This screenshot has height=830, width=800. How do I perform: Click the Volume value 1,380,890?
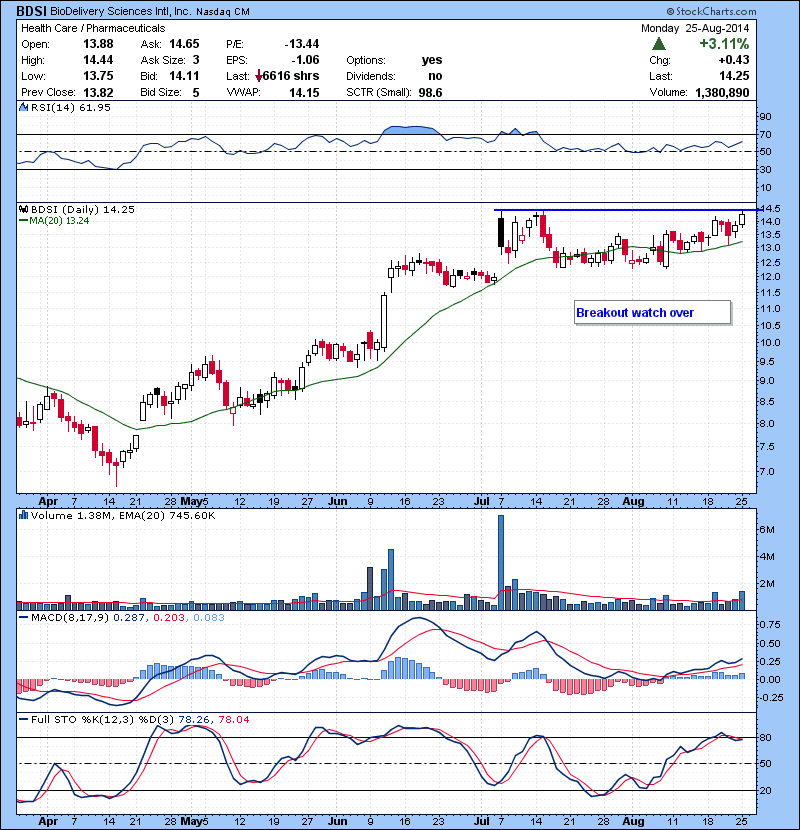(722, 93)
